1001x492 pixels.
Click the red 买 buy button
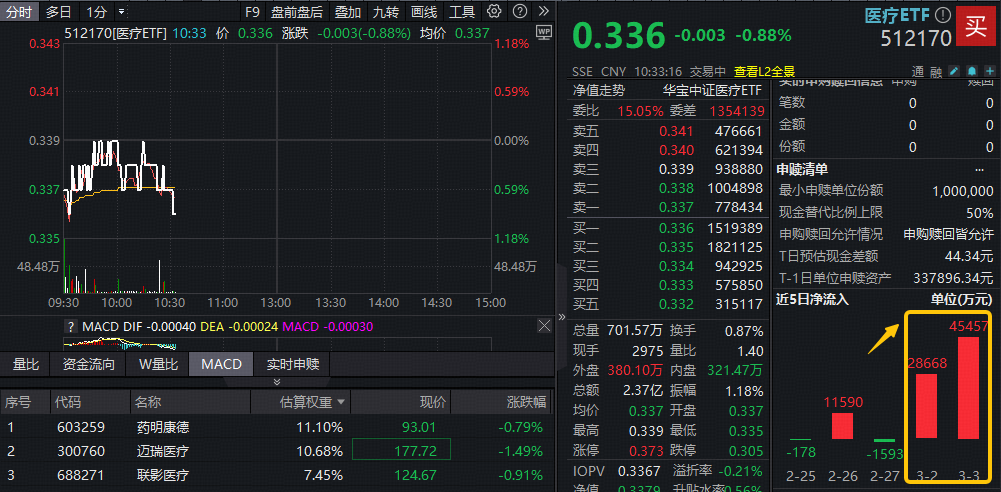point(971,28)
